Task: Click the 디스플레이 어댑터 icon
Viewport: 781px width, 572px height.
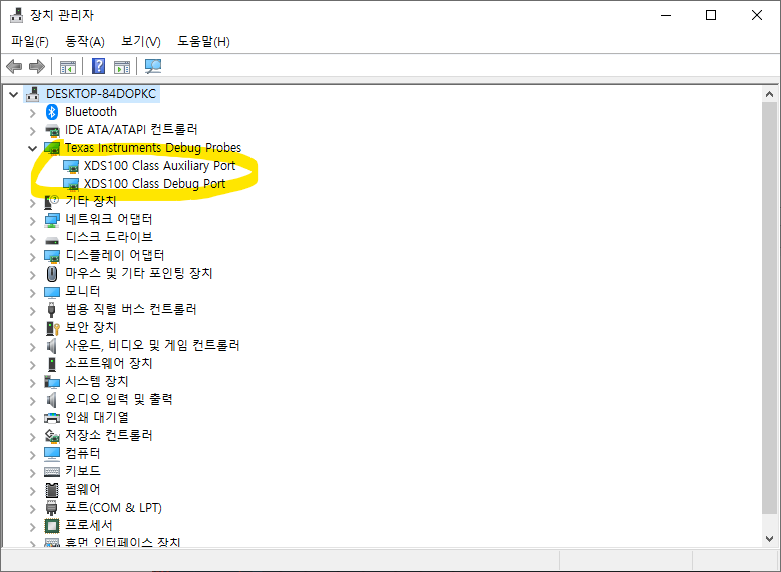Action: (52, 256)
